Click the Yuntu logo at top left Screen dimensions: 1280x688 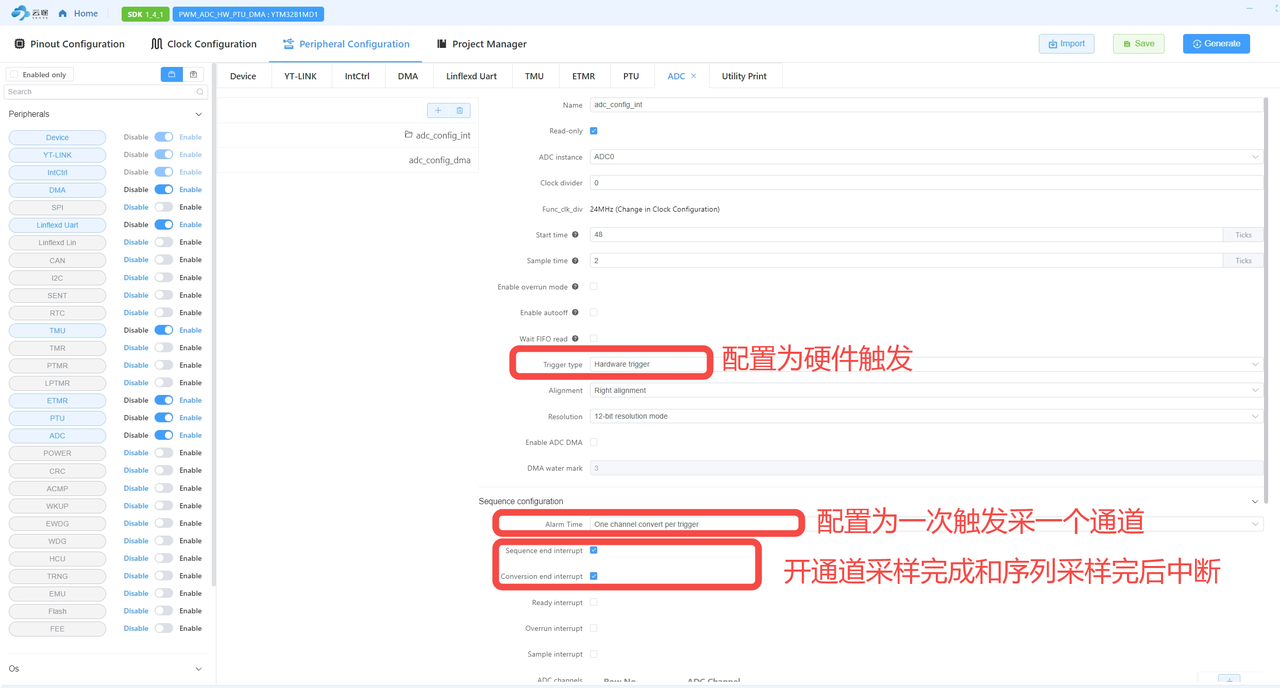coord(29,13)
